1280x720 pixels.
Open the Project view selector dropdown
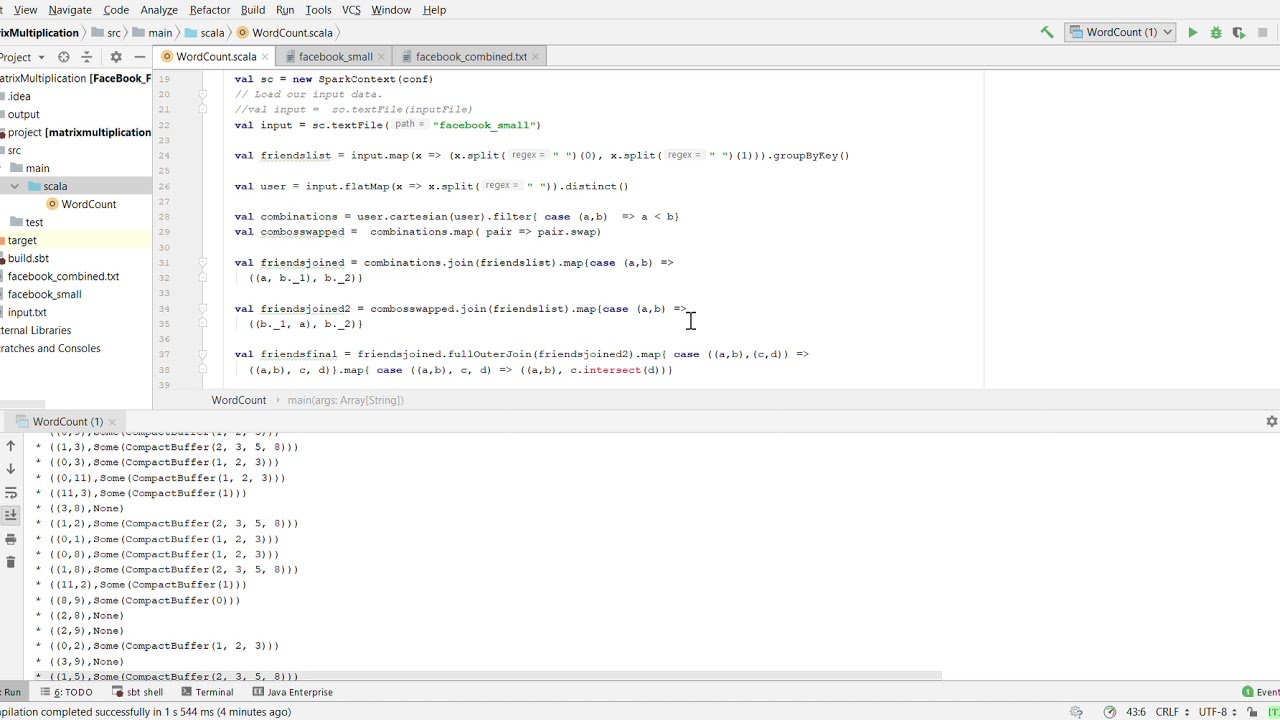click(x=23, y=57)
